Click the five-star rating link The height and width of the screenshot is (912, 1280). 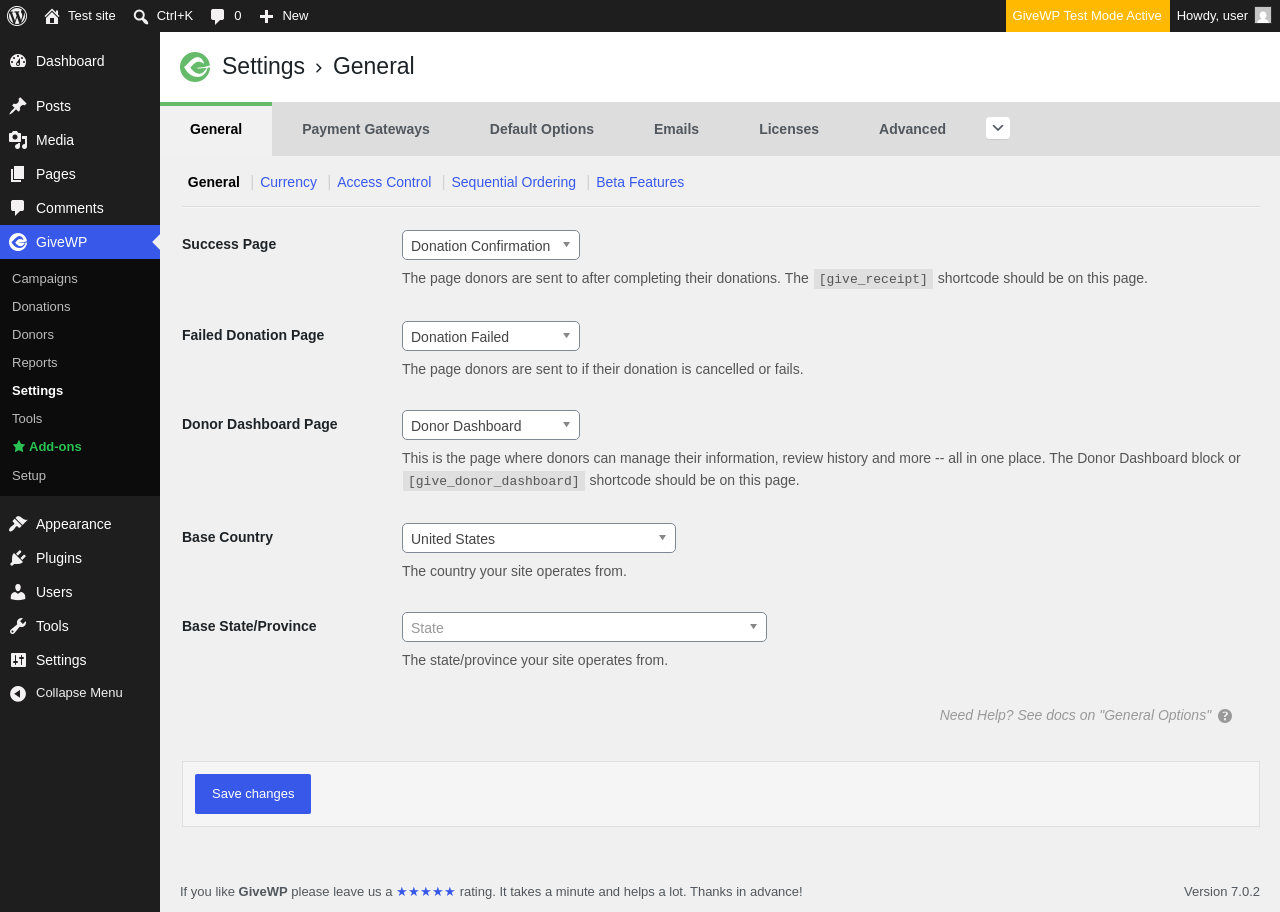coord(426,891)
